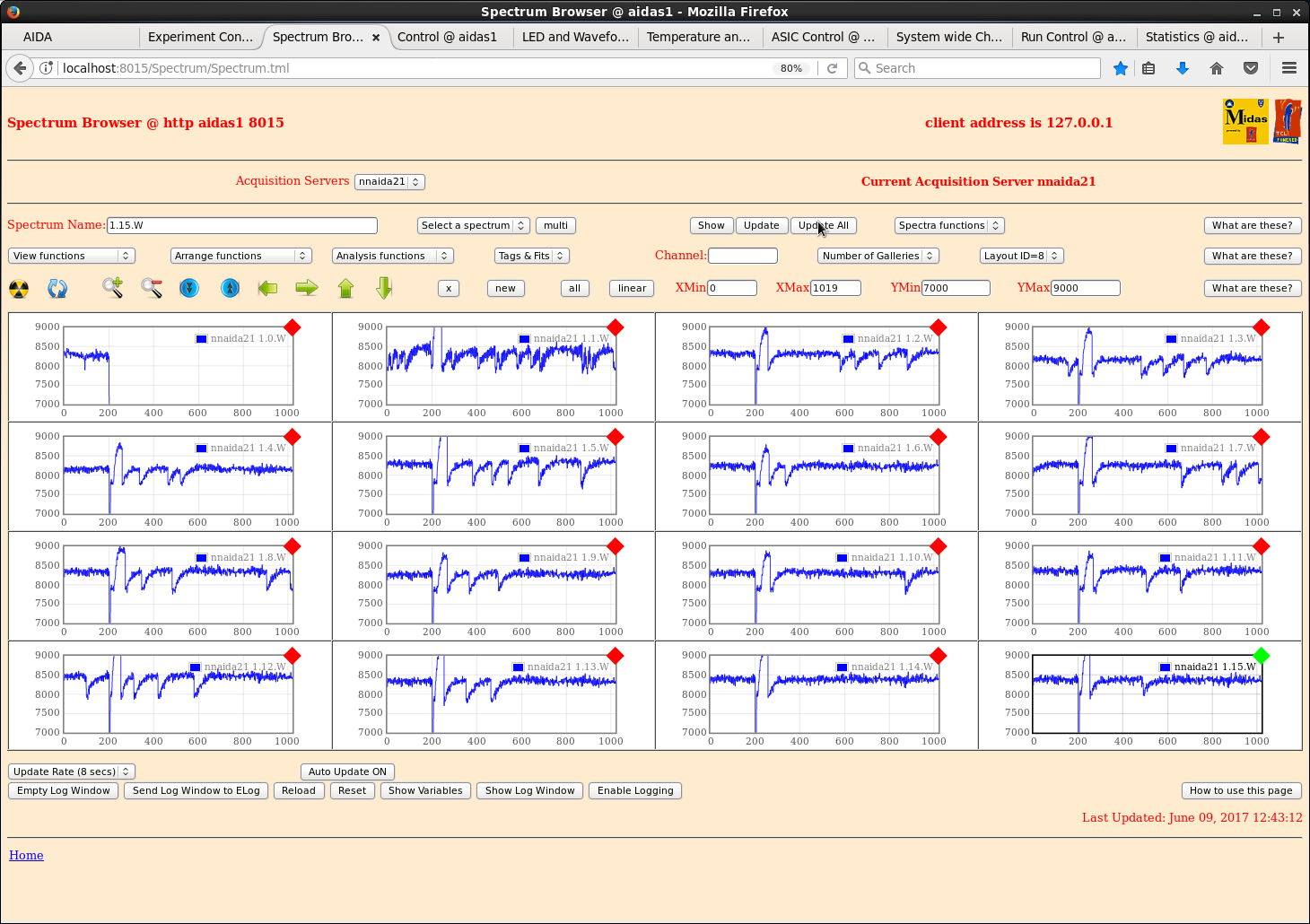Click the Tcl logo beside Midas
The width and height of the screenshot is (1310, 924).
click(1288, 121)
